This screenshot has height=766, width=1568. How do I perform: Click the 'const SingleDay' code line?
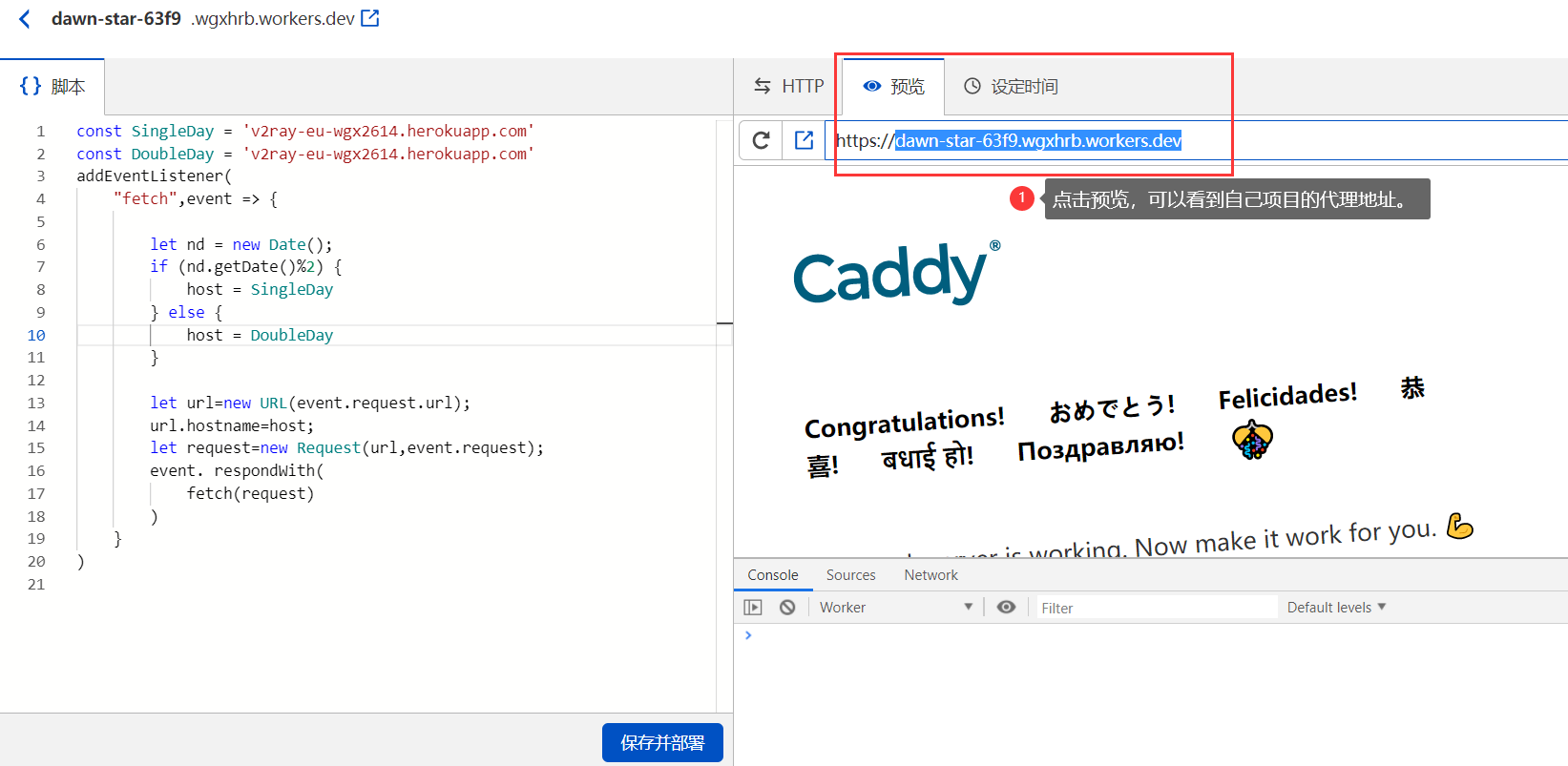[305, 131]
